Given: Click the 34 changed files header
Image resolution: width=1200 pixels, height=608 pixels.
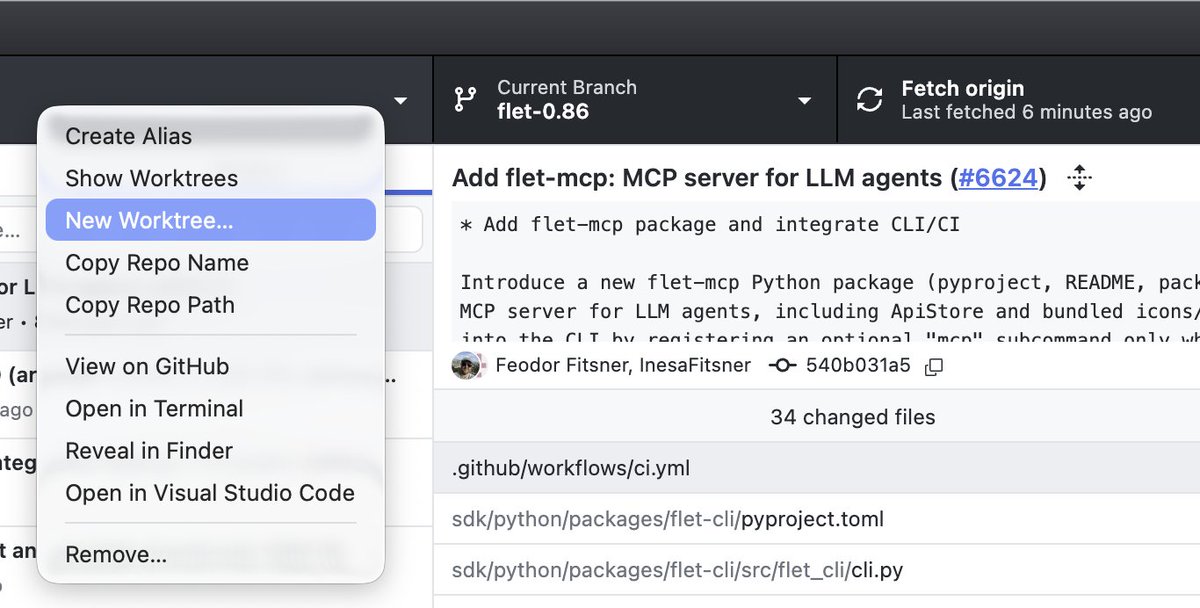Looking at the screenshot, I should tap(853, 417).
